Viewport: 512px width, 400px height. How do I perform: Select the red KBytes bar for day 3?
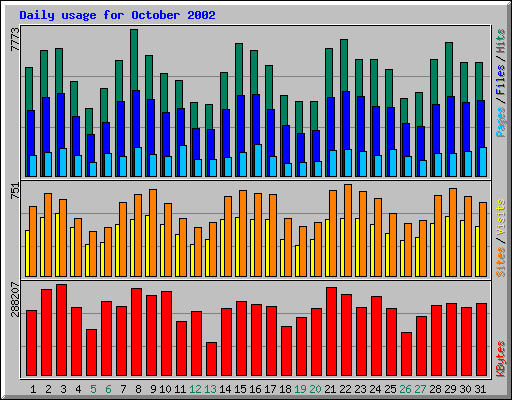[x=62, y=330]
